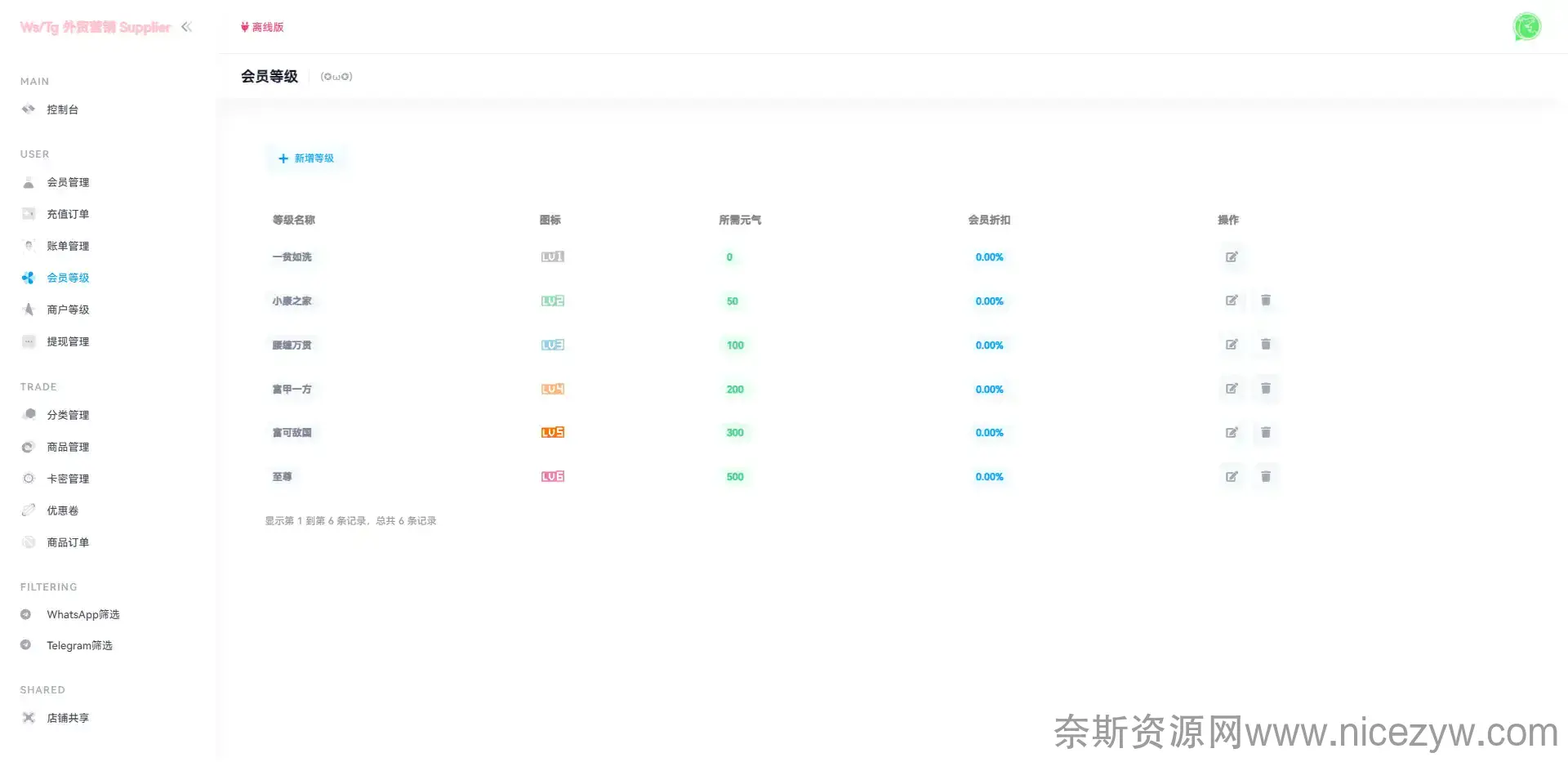The height and width of the screenshot is (762, 1568).
Task: Click the light orange LV4 badge icon
Action: click(x=553, y=389)
